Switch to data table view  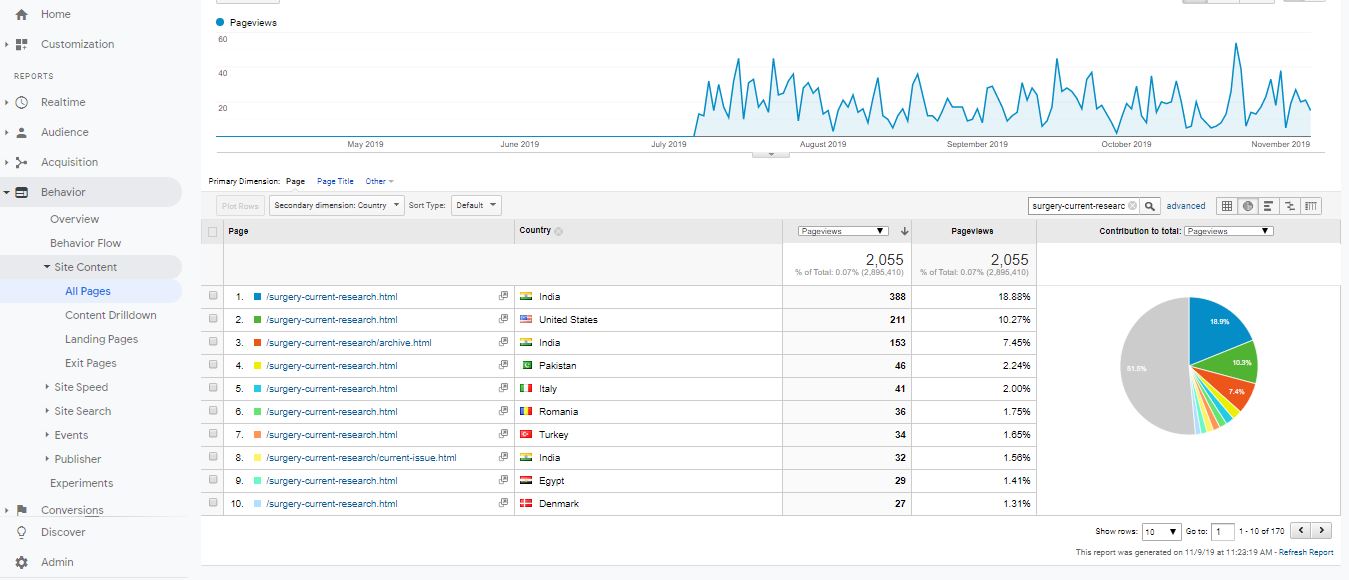(x=1226, y=206)
